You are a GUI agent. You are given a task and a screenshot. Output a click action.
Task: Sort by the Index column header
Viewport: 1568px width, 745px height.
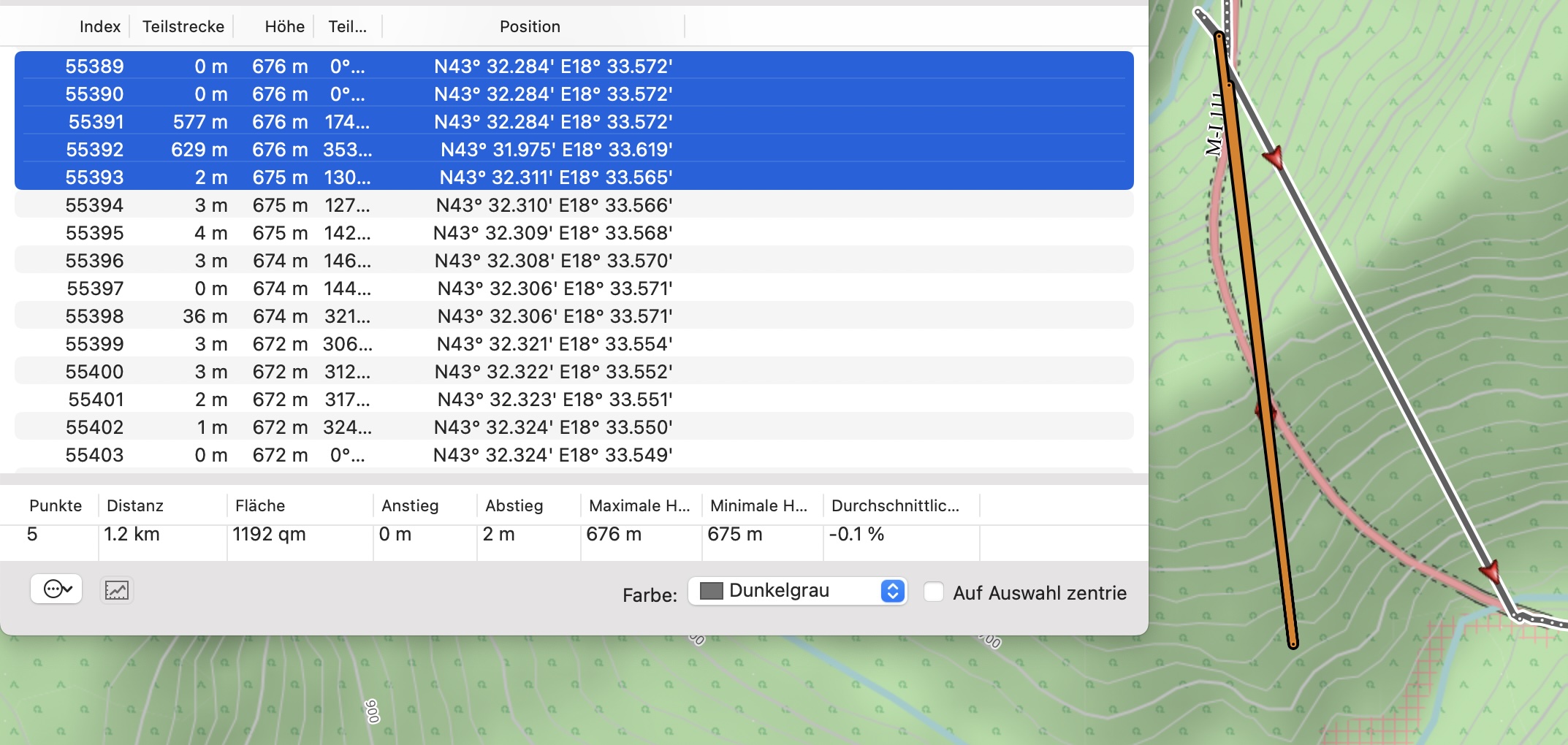pyautogui.click(x=99, y=27)
